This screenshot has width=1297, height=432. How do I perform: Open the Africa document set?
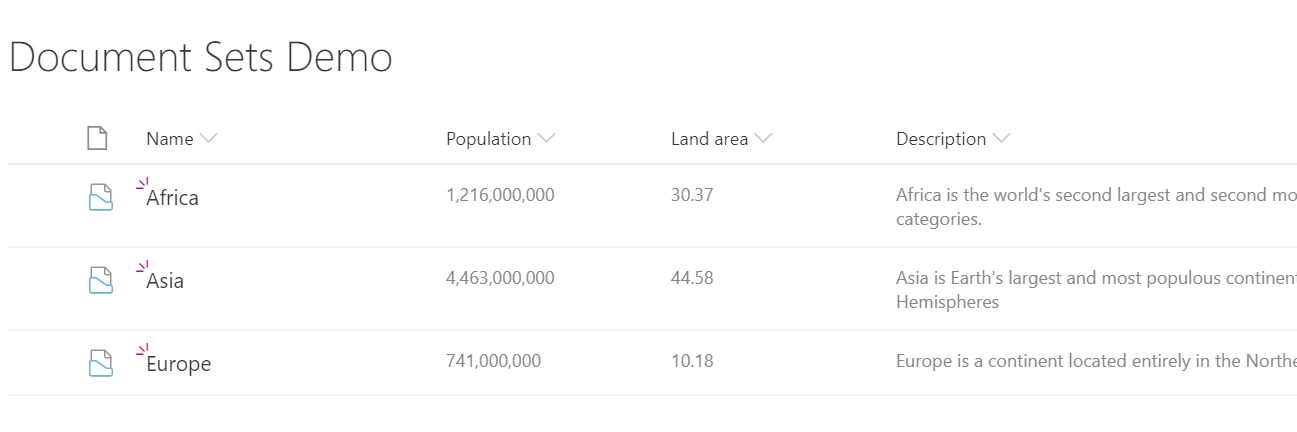(x=172, y=198)
